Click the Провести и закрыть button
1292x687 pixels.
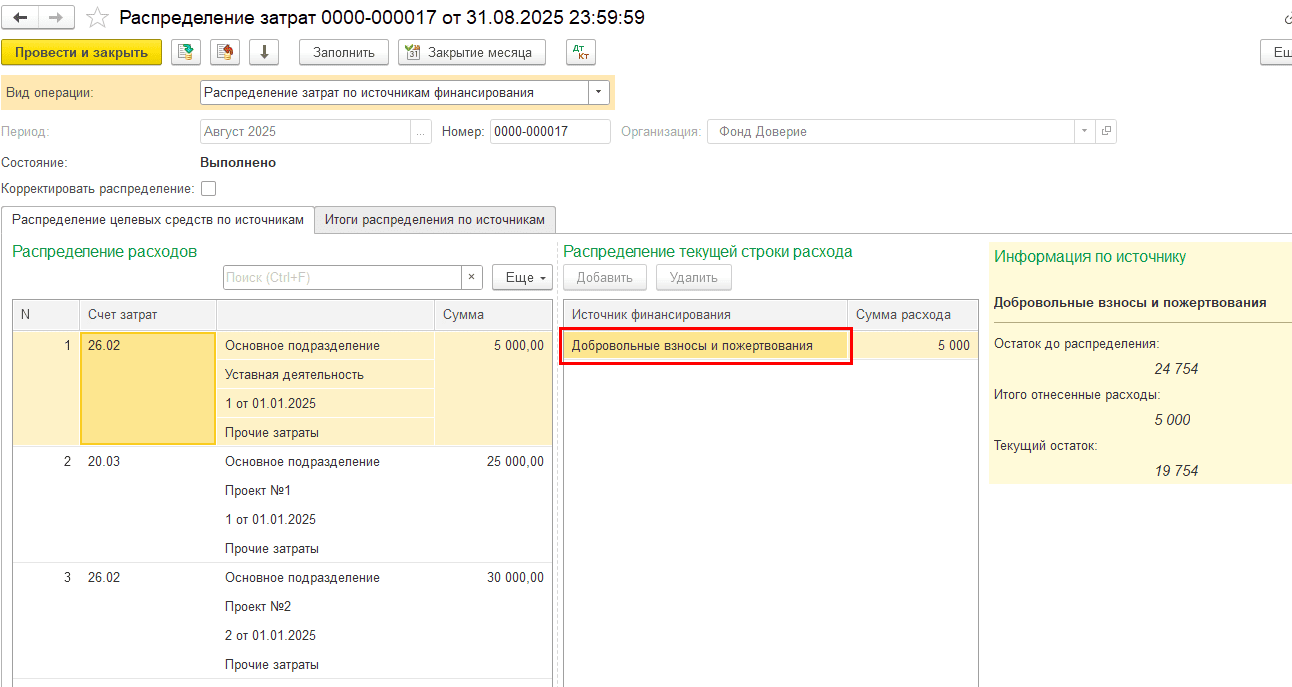[x=81, y=52]
